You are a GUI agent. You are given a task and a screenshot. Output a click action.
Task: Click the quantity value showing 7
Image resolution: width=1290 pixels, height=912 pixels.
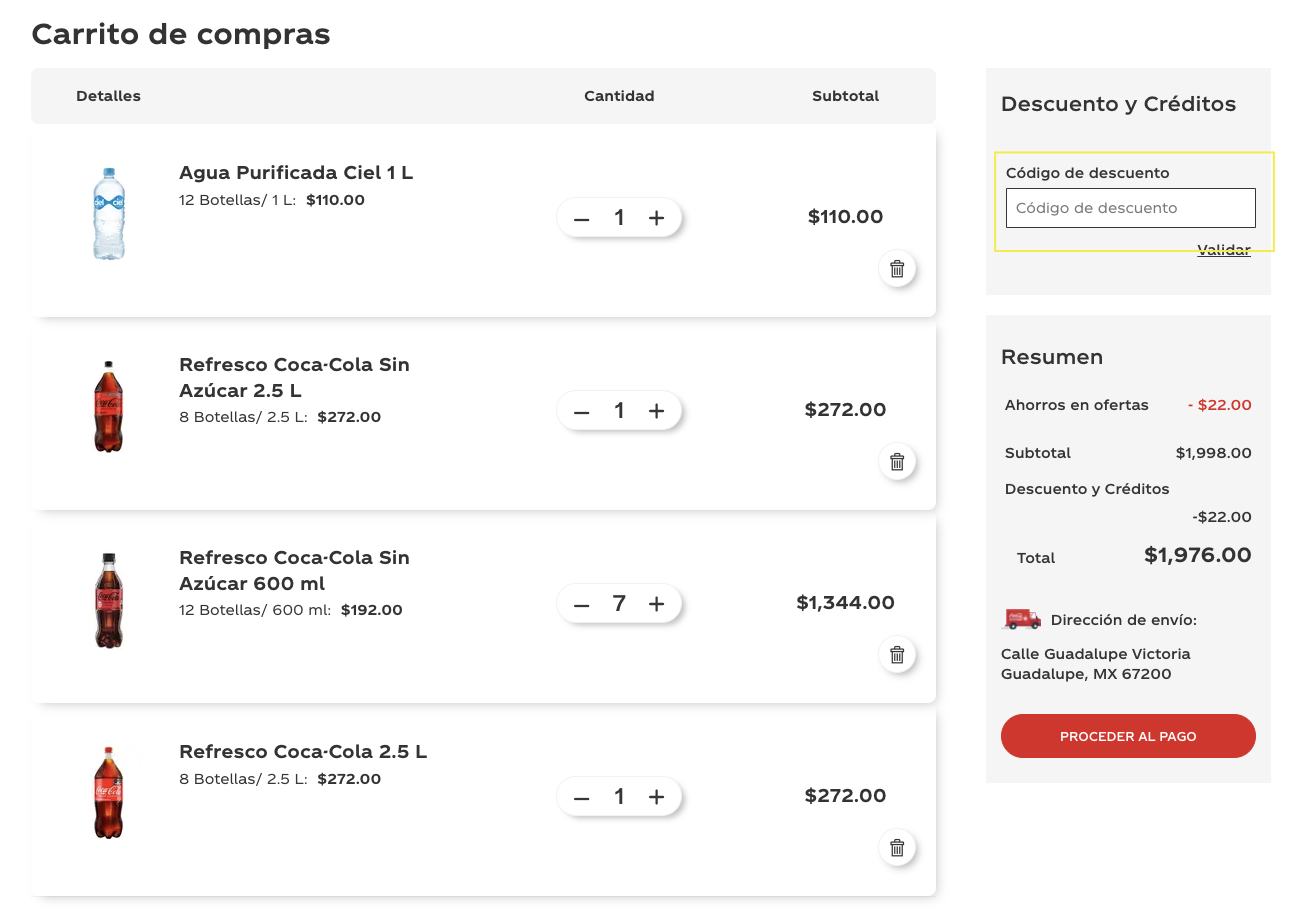click(619, 603)
